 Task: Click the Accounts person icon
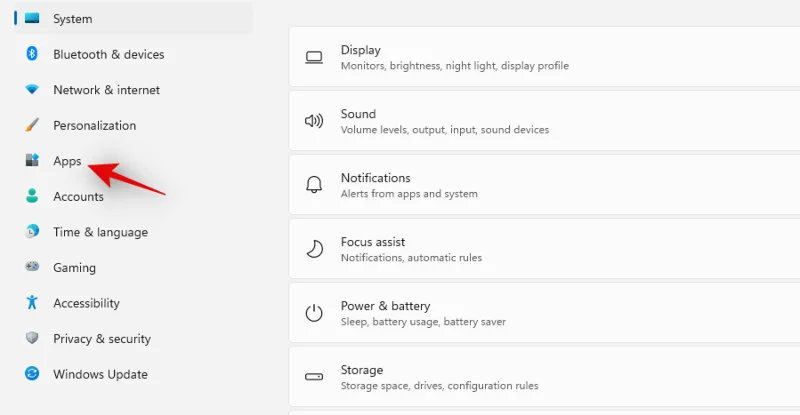pyautogui.click(x=32, y=196)
